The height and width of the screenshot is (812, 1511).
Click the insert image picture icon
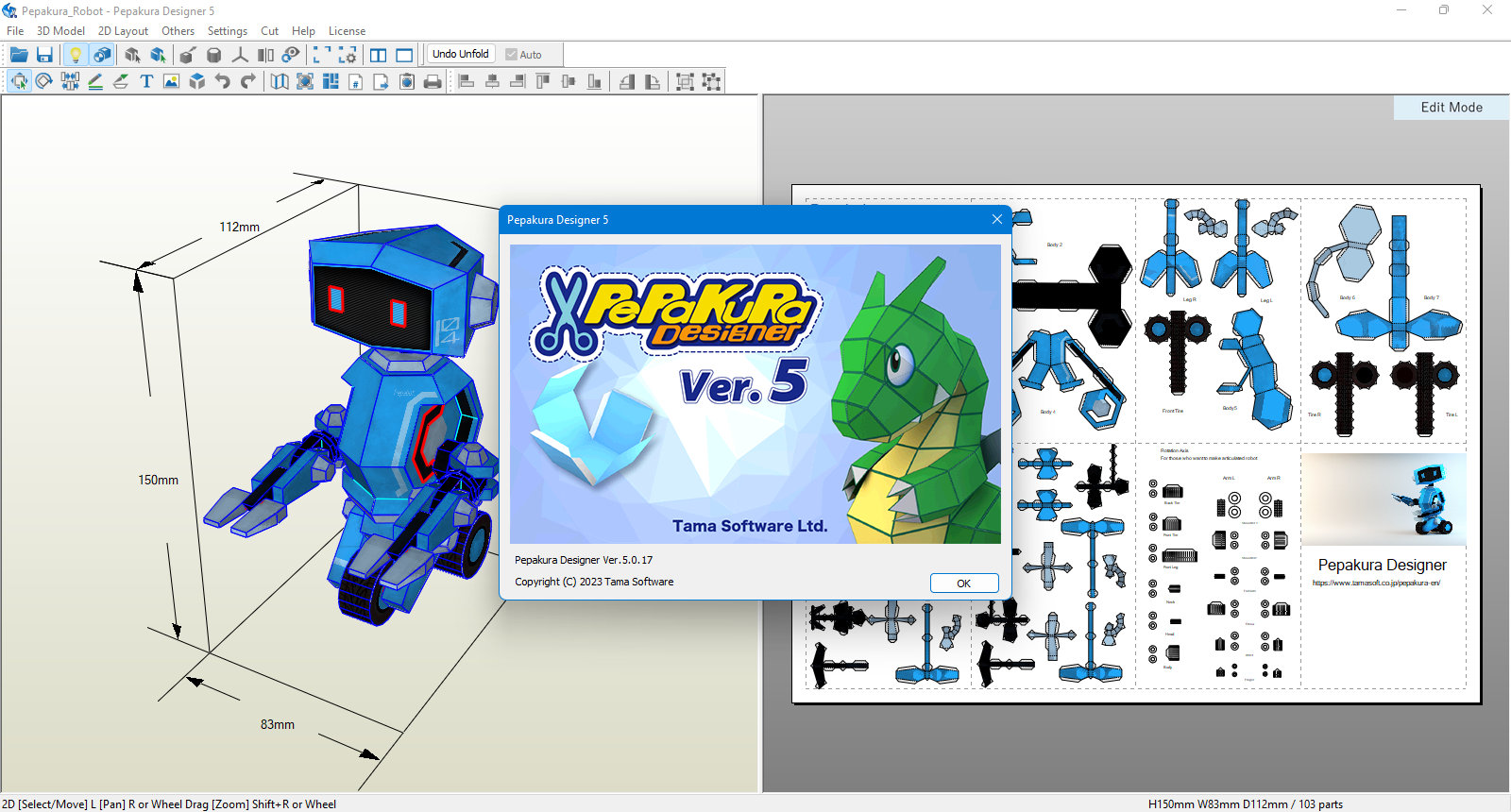coord(172,81)
